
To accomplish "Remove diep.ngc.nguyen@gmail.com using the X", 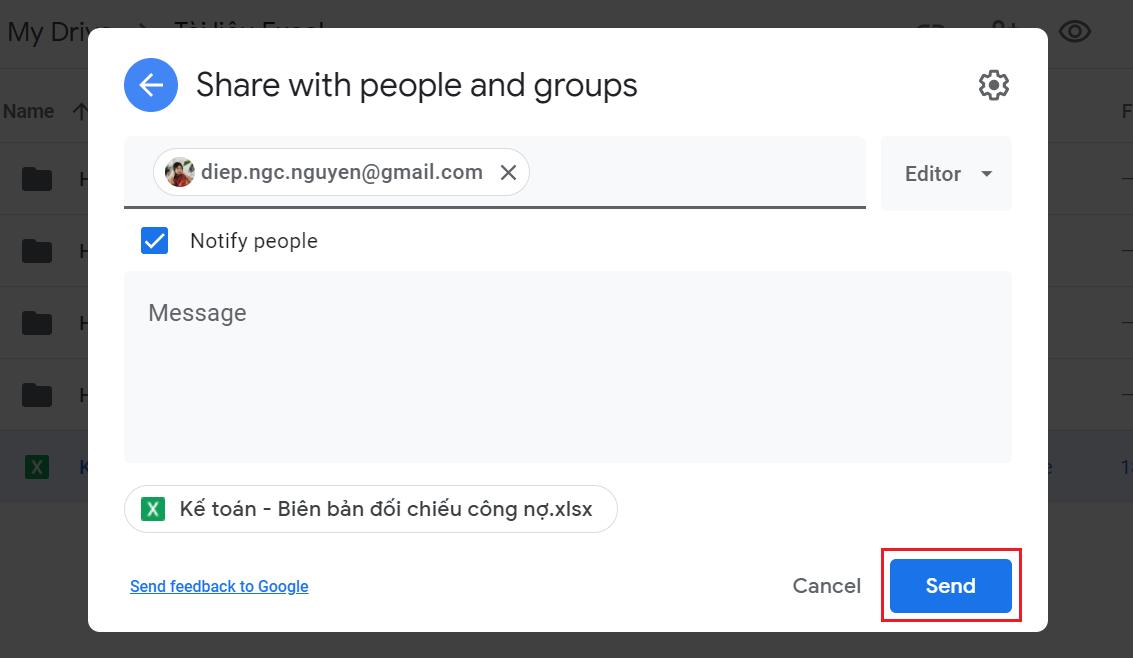I will 508,172.
